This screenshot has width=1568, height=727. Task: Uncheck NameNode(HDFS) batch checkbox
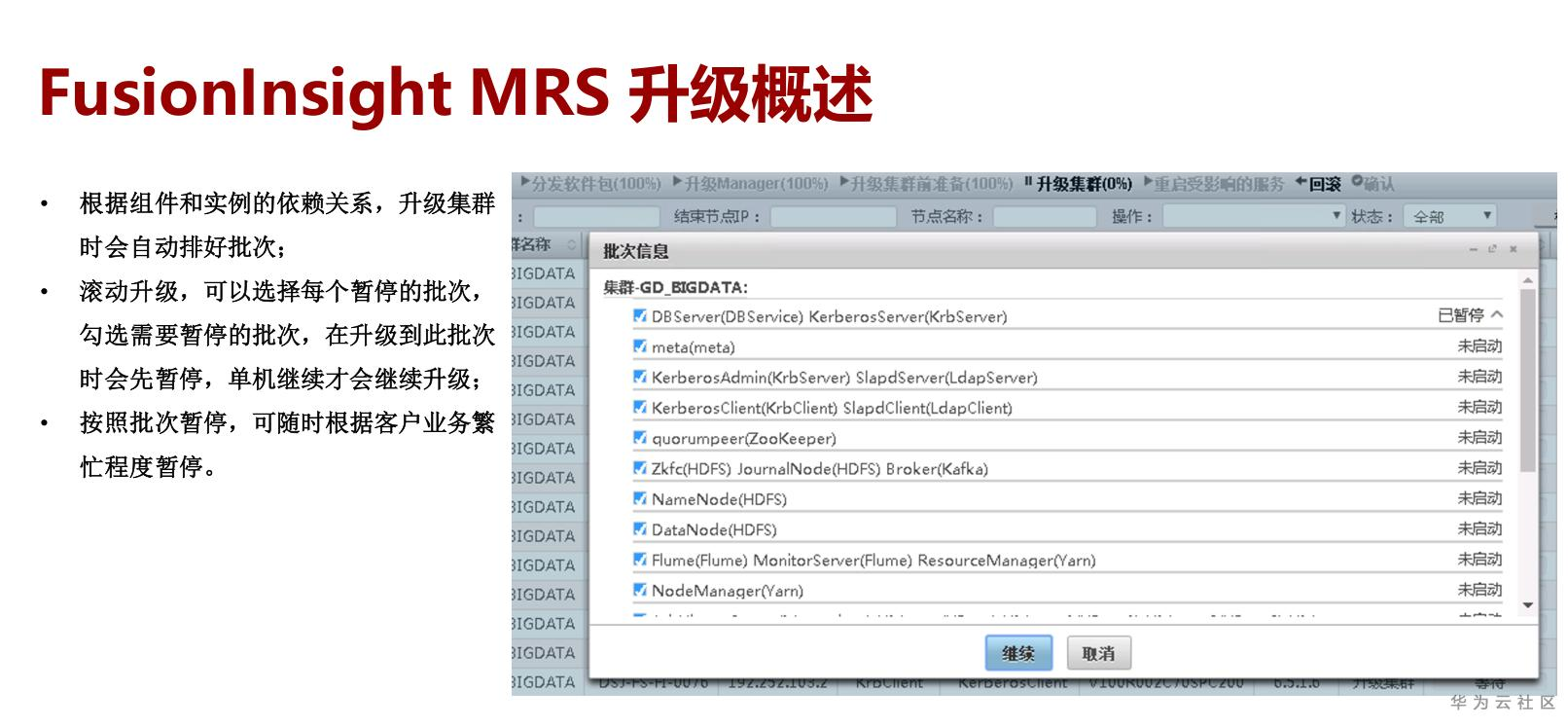[x=640, y=498]
